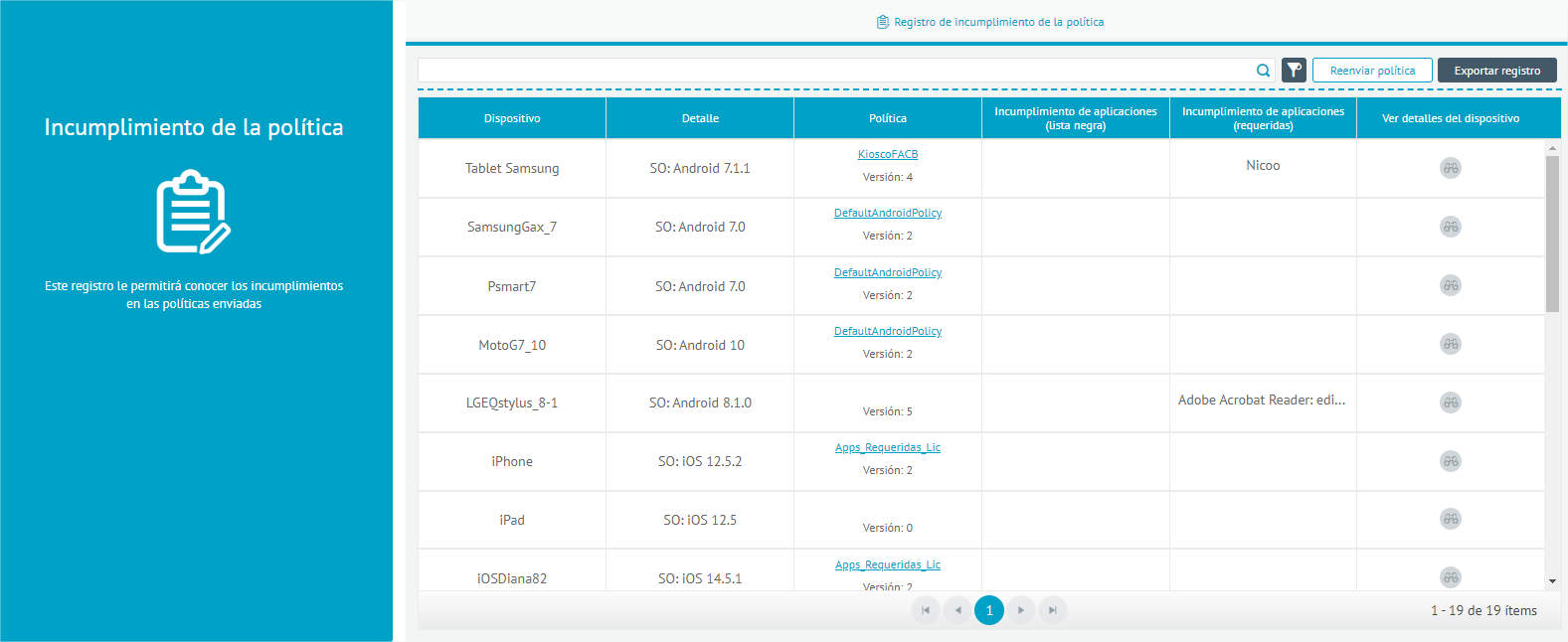Select iOSDiana82 device cell

tap(512, 571)
